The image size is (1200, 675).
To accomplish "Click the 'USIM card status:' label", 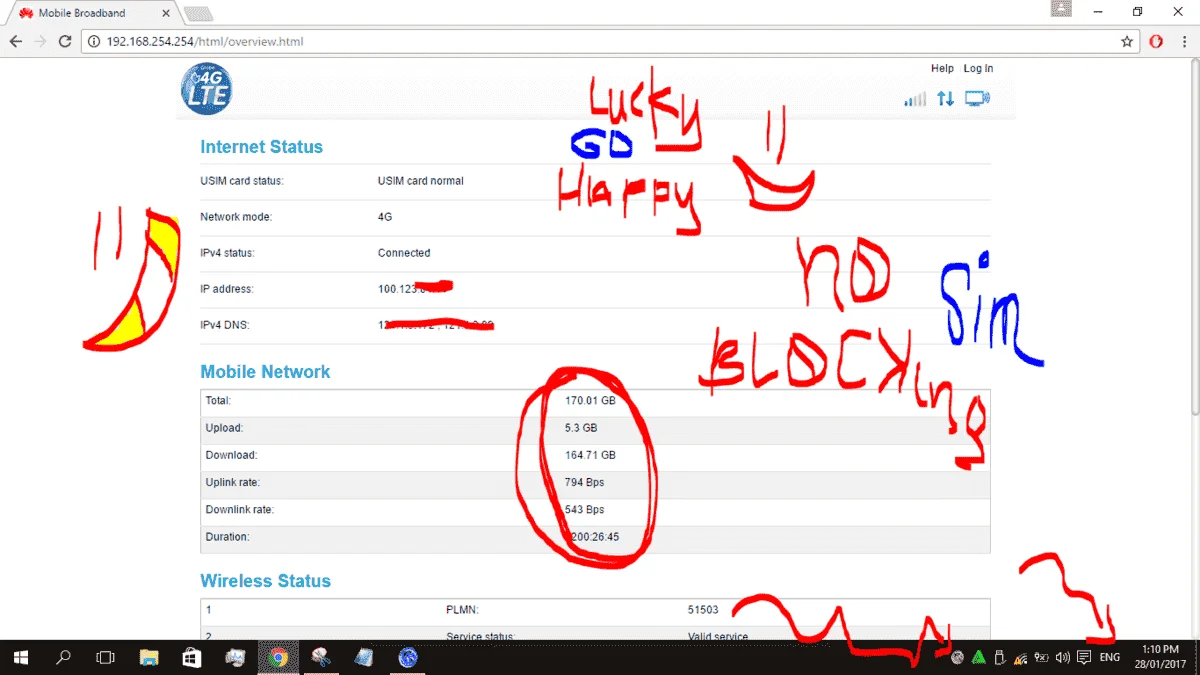I will (242, 181).
